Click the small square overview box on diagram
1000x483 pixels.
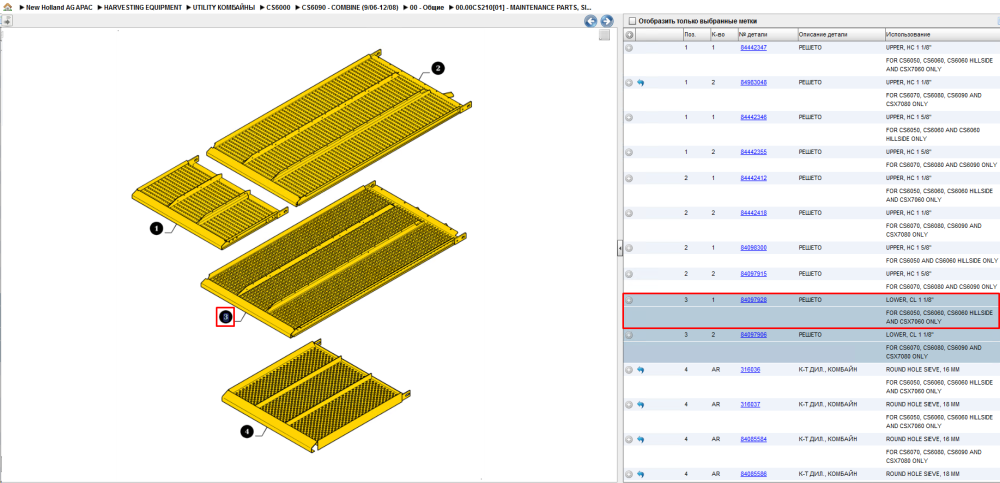pyautogui.click(x=605, y=35)
